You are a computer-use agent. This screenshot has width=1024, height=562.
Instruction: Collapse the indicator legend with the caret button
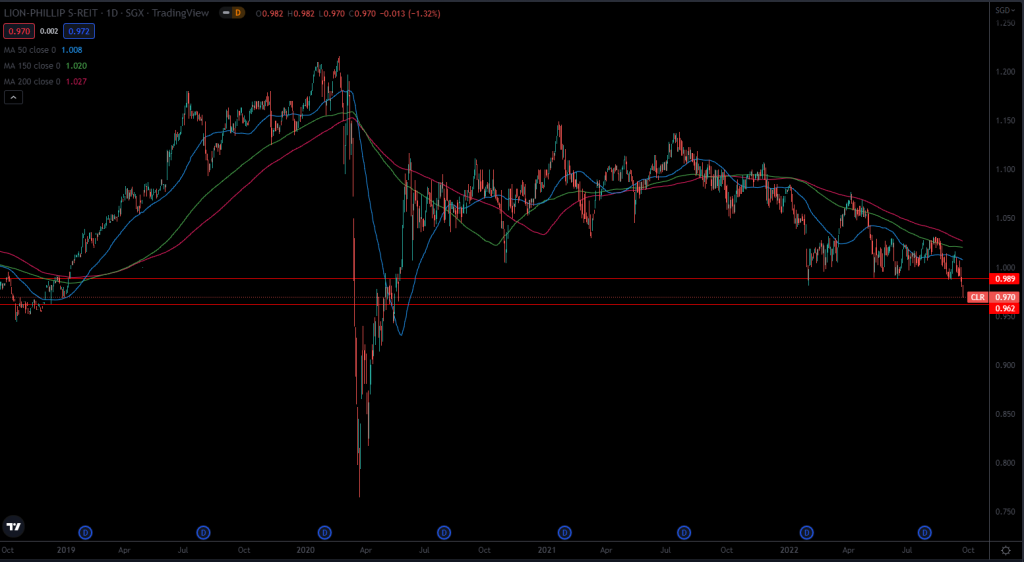point(13,97)
